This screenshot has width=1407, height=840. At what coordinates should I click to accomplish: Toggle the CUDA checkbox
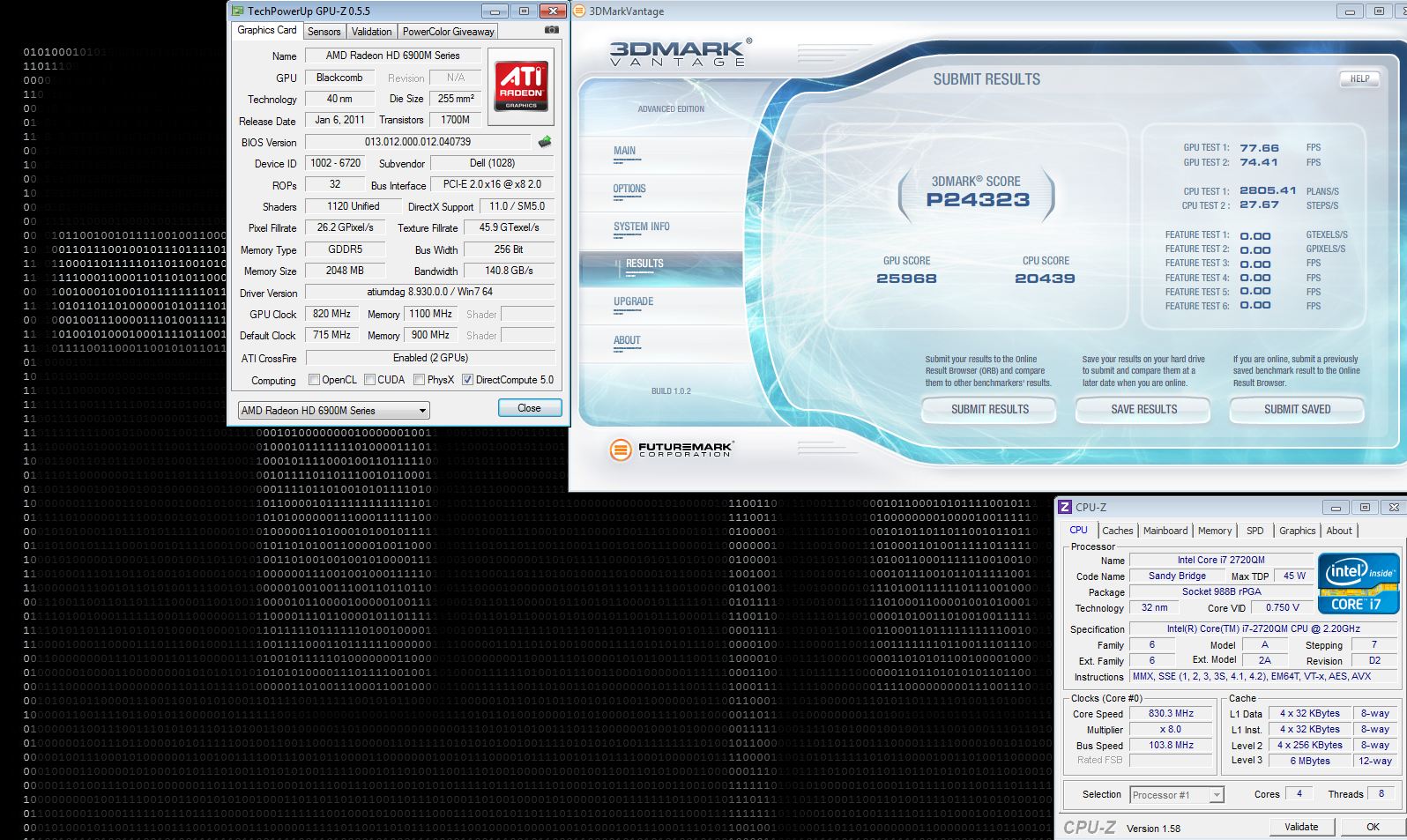click(369, 380)
